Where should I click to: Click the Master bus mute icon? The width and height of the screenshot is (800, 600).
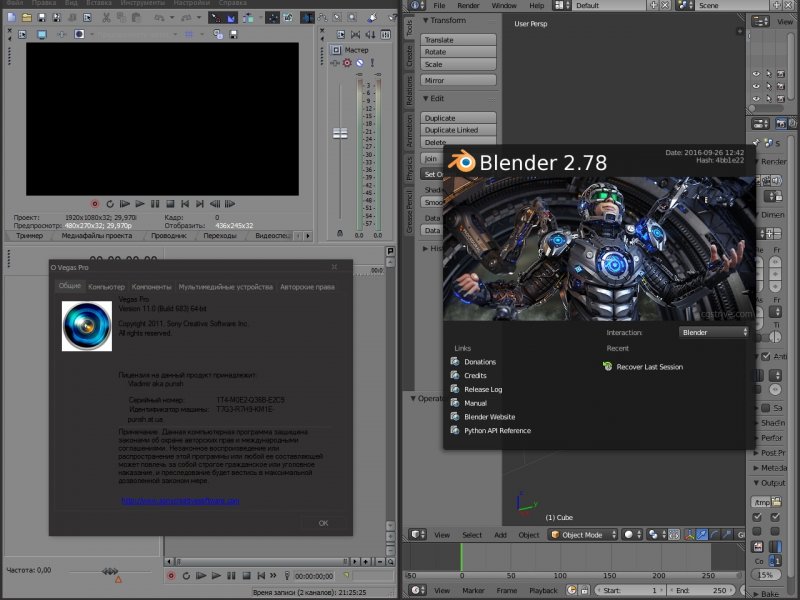click(360, 63)
